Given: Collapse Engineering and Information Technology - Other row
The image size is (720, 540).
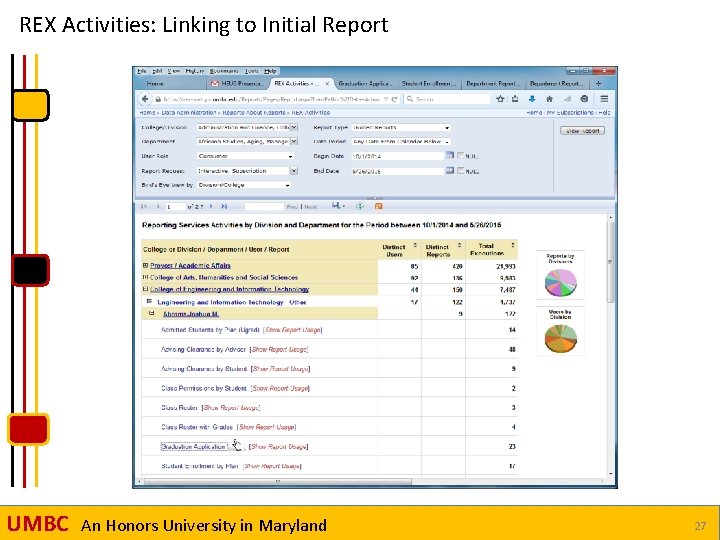Looking at the screenshot, I should 149,302.
